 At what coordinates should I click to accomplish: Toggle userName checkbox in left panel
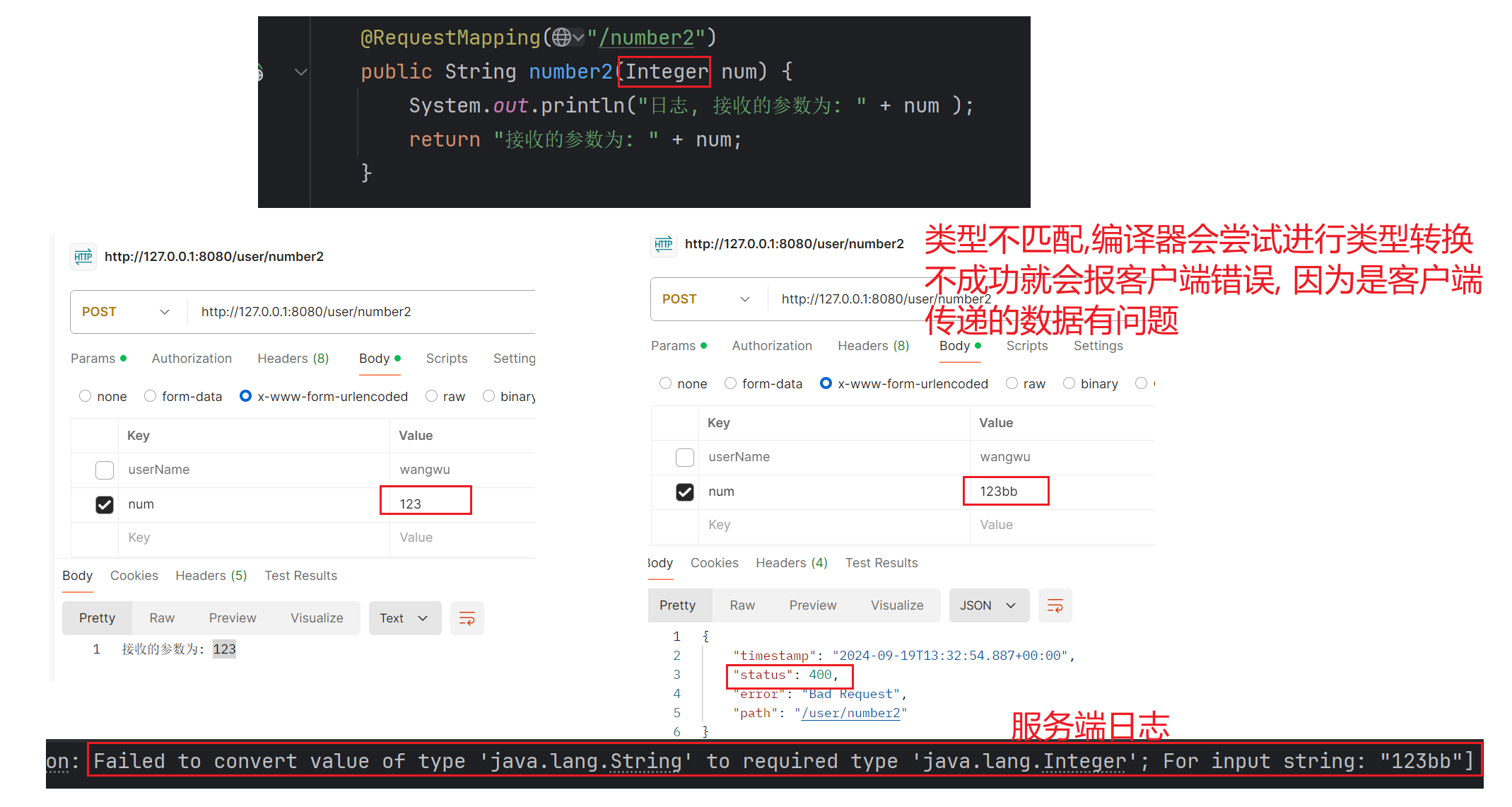105,470
